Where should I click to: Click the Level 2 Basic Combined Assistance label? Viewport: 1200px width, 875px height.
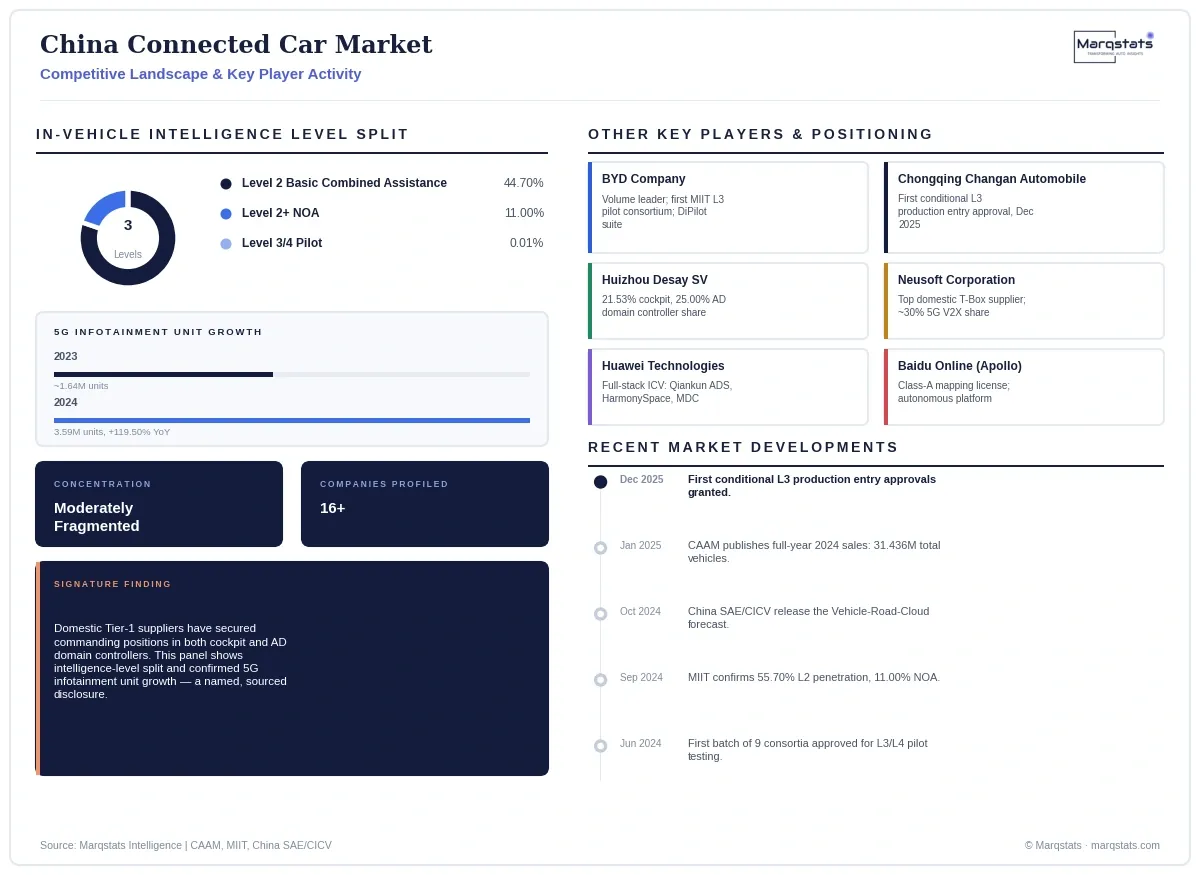(x=344, y=183)
